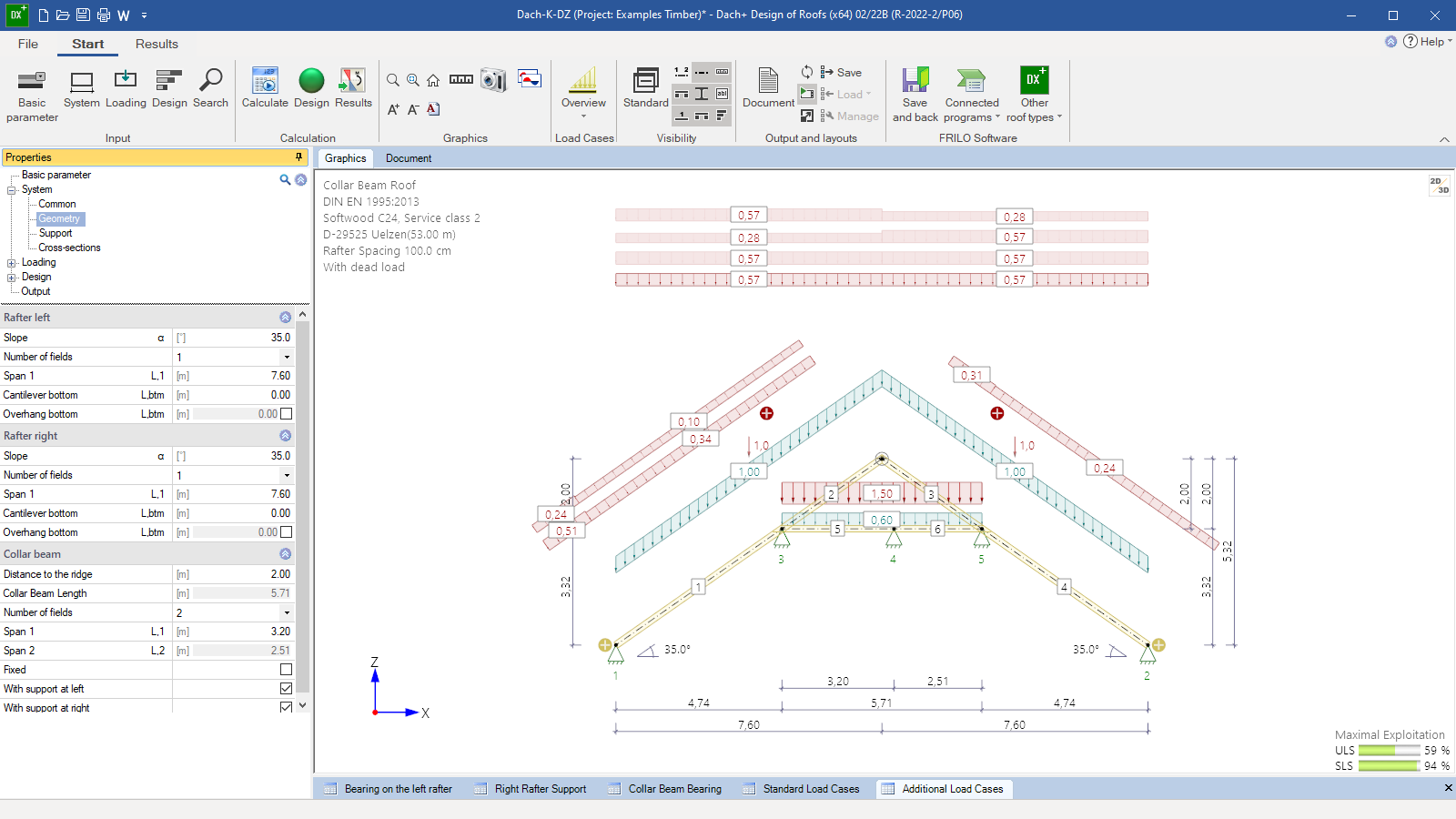Image resolution: width=1456 pixels, height=819 pixels.
Task: Open the Search magnifier tool in ribbon
Action: [x=210, y=89]
